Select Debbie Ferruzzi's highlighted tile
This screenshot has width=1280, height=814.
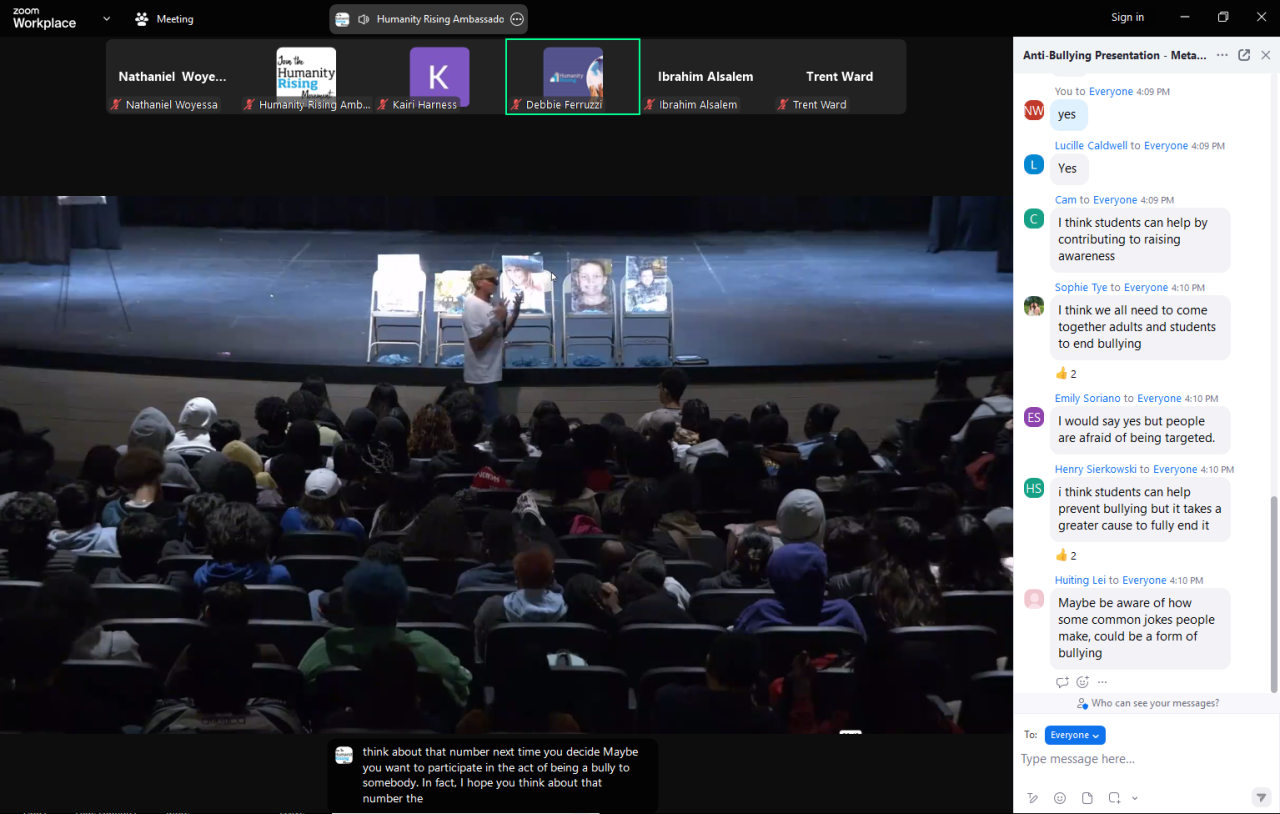point(573,77)
